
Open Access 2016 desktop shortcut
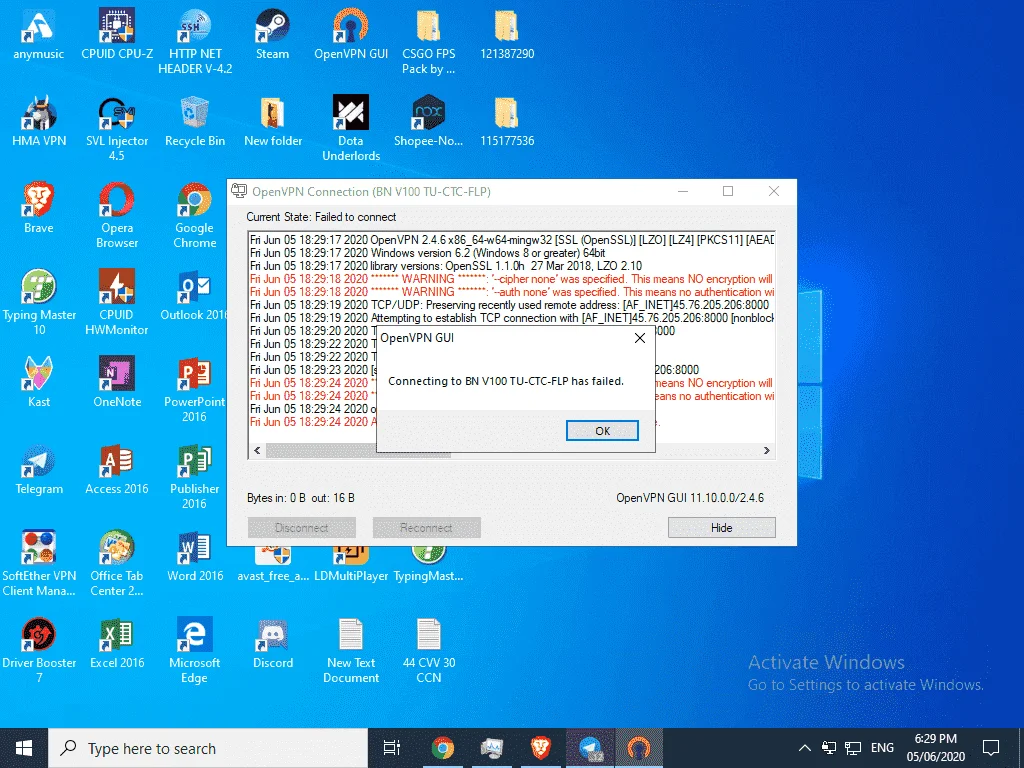(117, 470)
